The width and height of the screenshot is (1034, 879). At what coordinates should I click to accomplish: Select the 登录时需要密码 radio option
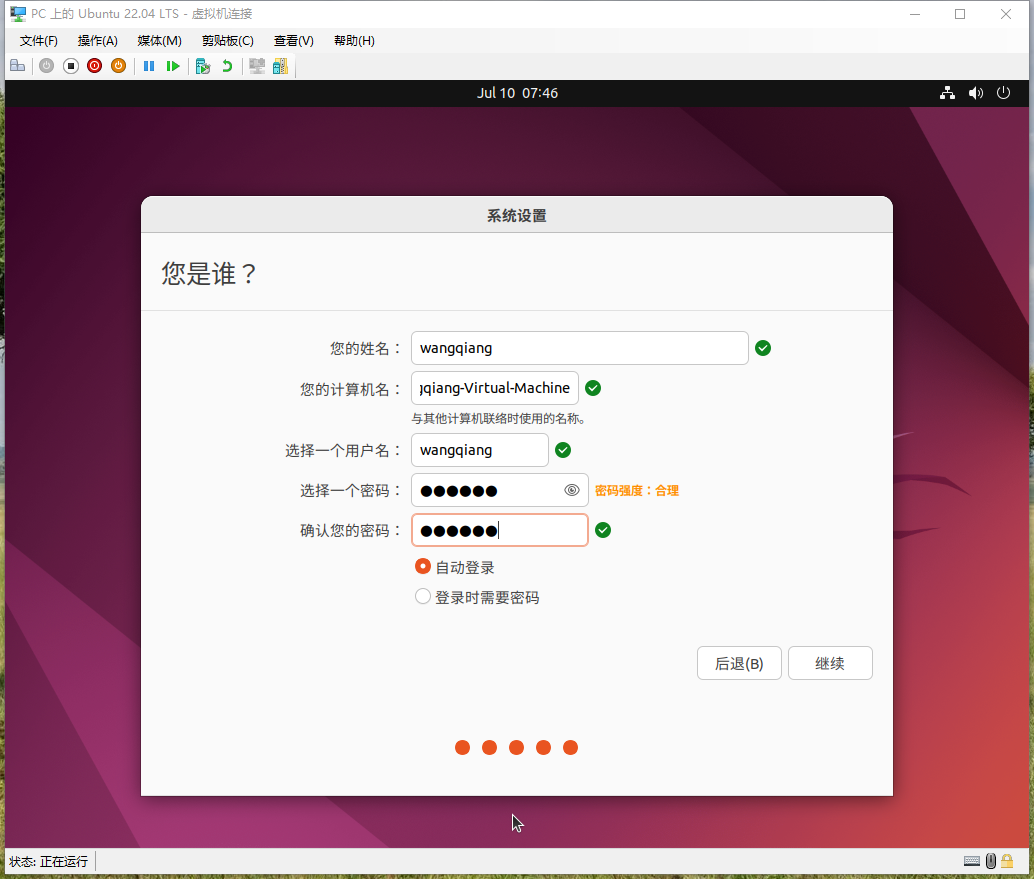[423, 597]
